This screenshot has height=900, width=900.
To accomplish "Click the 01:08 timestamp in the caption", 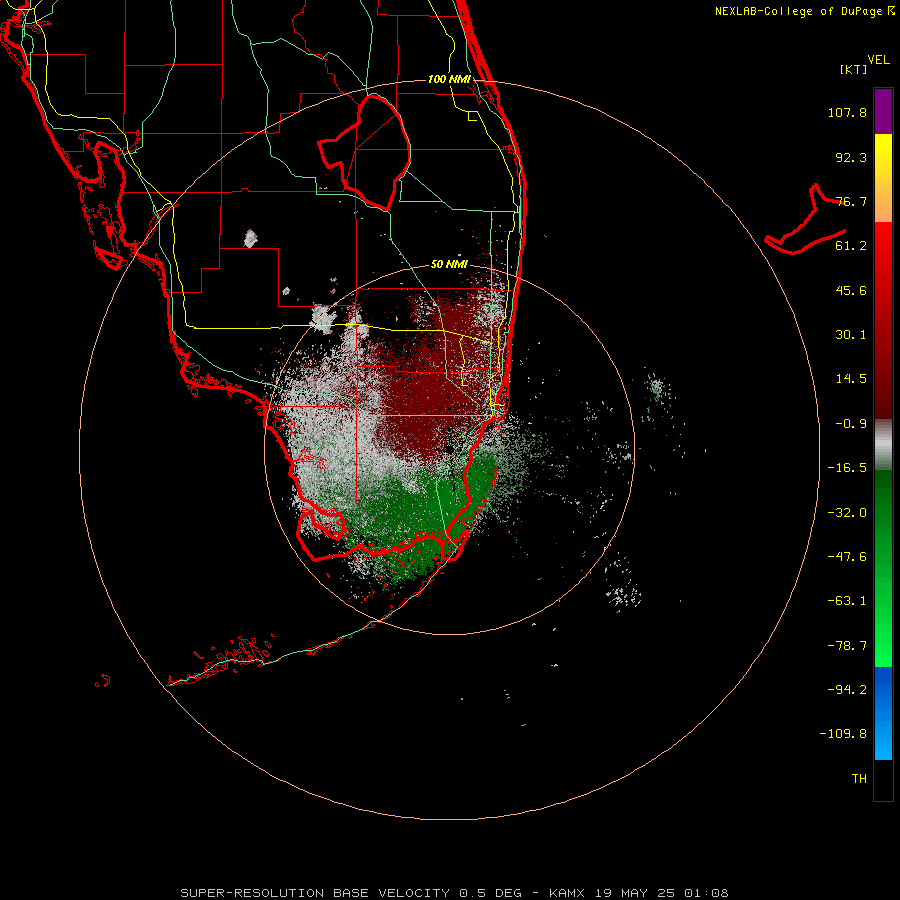I will (x=707, y=893).
